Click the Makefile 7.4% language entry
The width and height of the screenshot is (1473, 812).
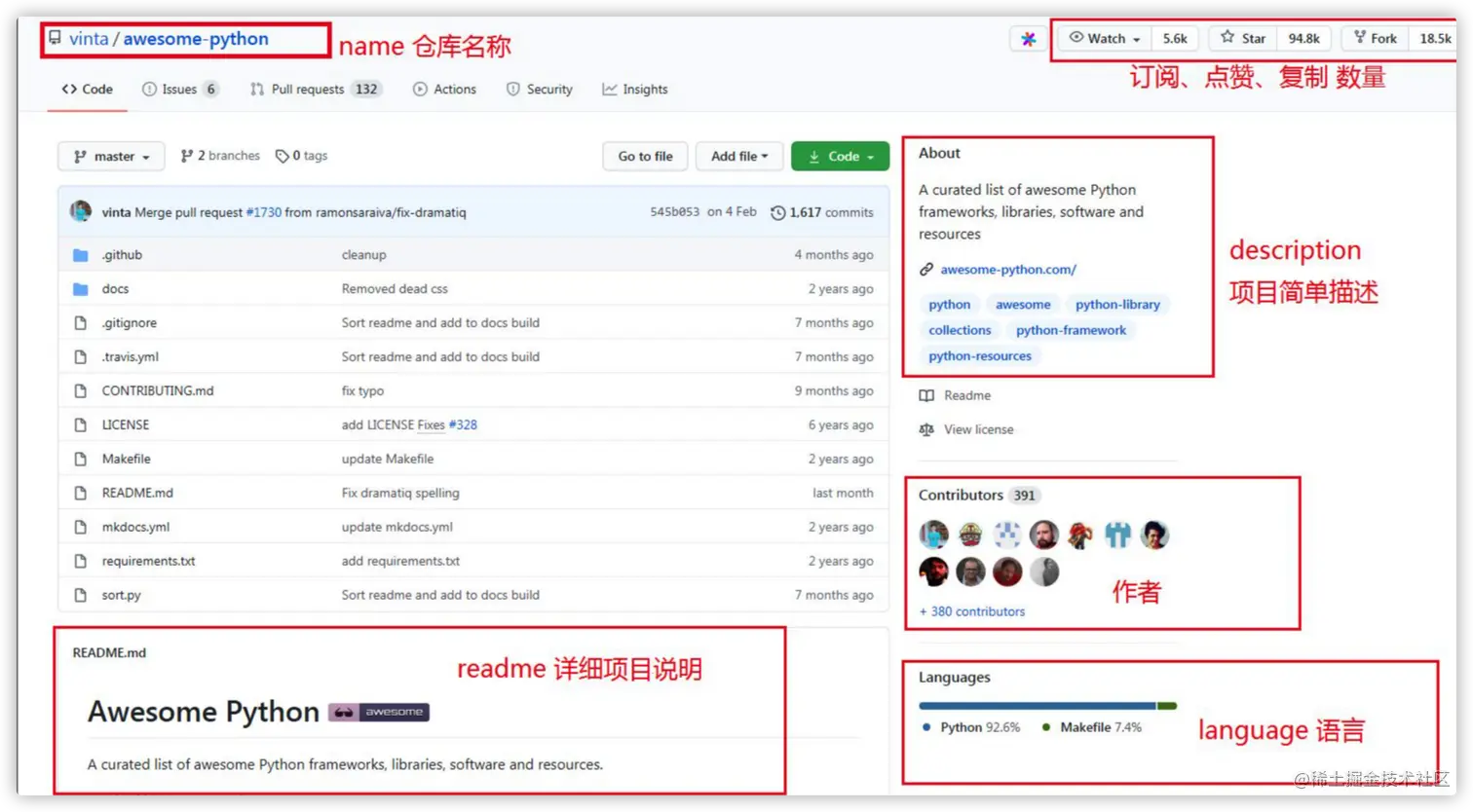[1092, 727]
